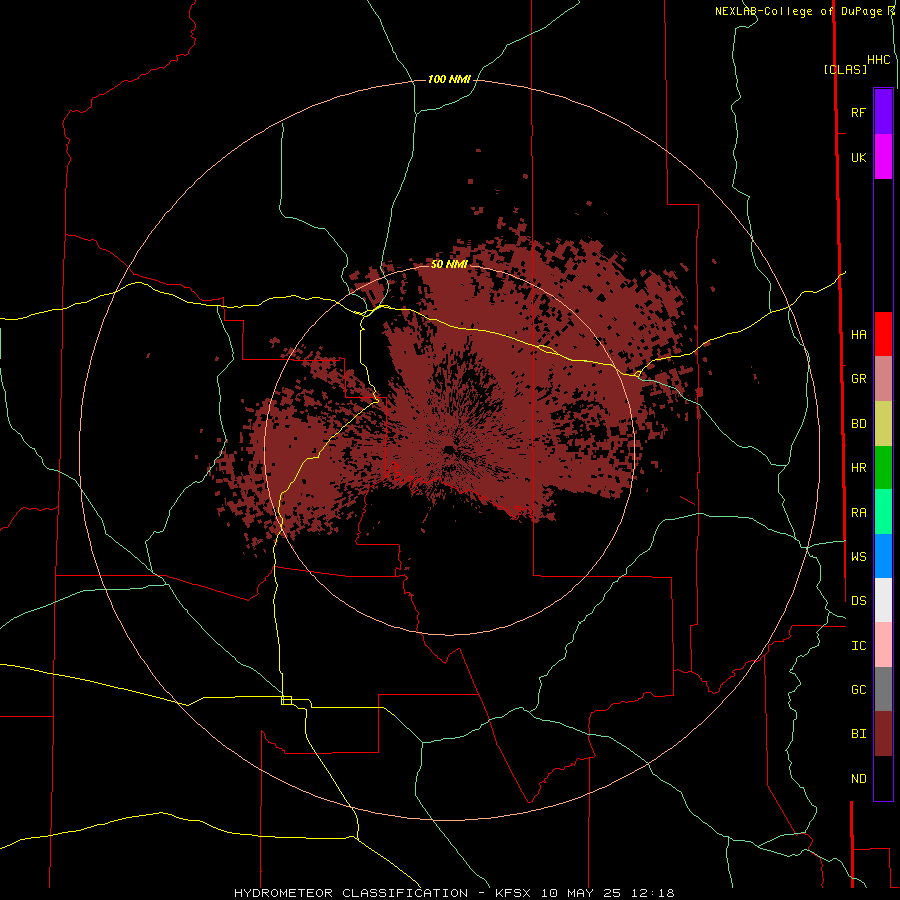Click the HA red legend swatch

click(x=883, y=334)
